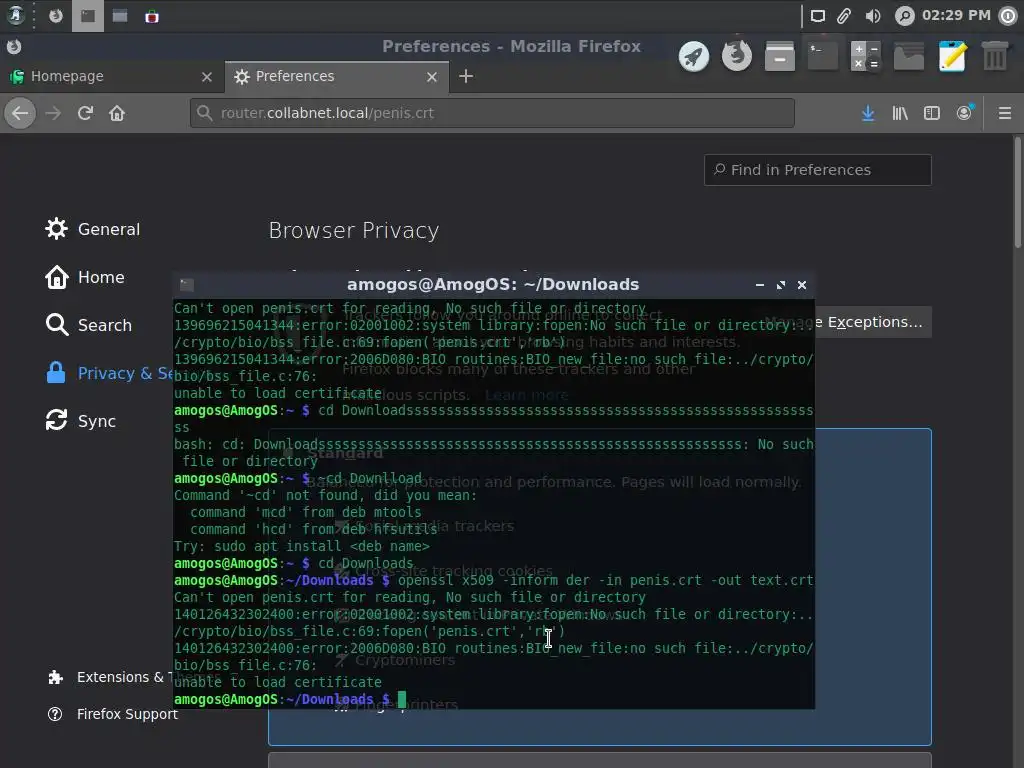Screen dimensions: 1024x768
Task: Click the terminal line "command 'mcd' from deb mtools"
Action: coord(306,513)
